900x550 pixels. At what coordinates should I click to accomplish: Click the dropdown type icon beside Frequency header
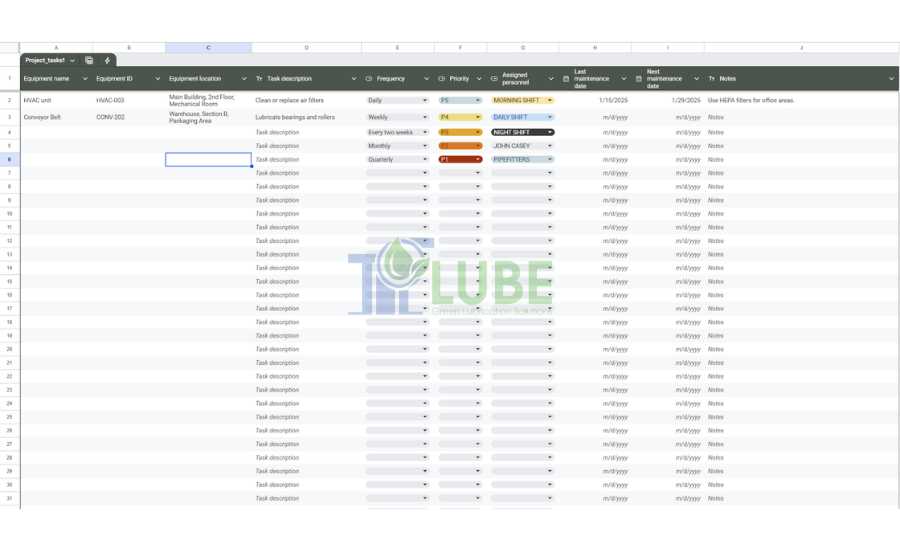coord(369,79)
